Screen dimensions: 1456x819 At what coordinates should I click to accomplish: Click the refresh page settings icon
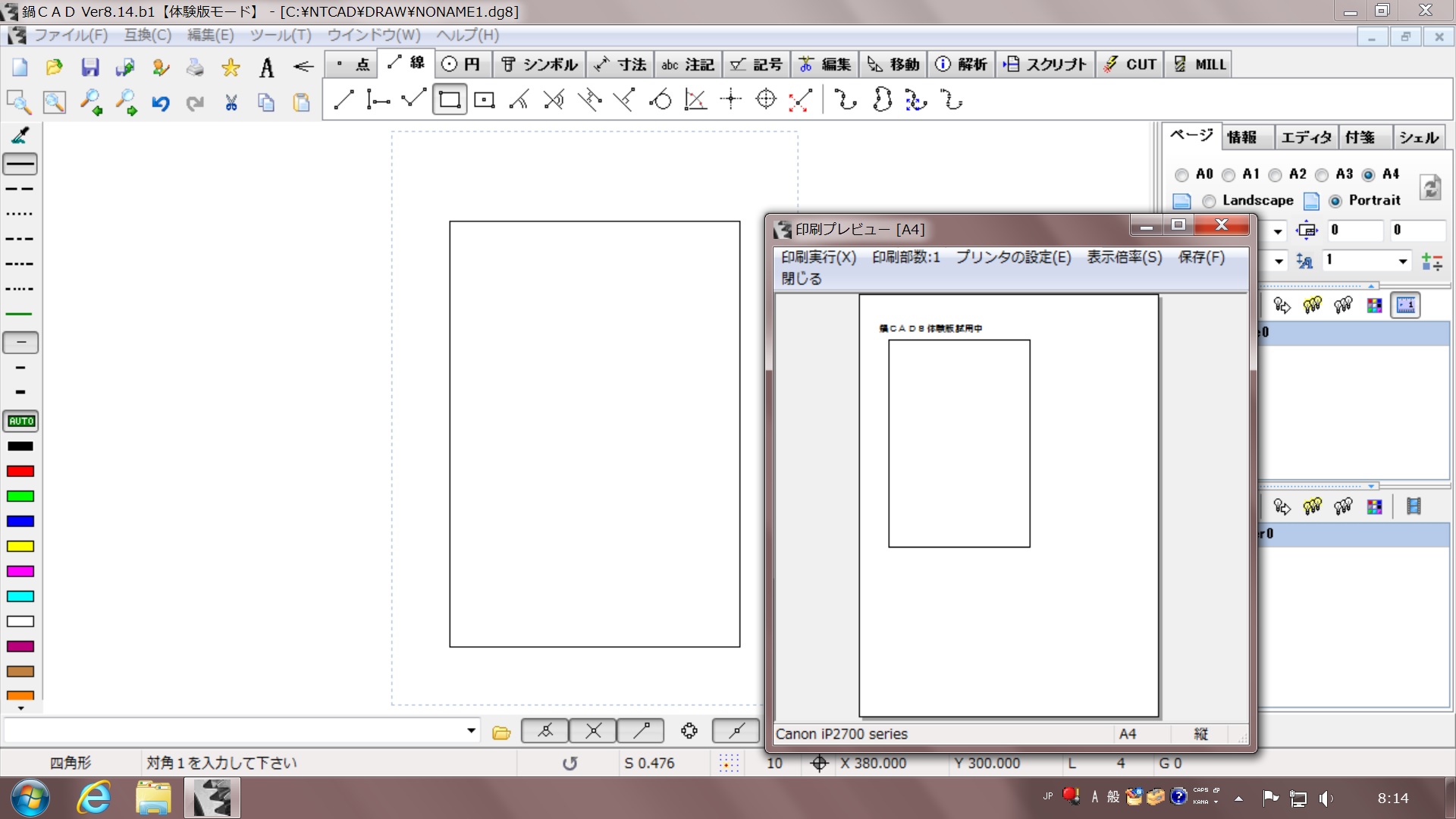(x=1430, y=187)
